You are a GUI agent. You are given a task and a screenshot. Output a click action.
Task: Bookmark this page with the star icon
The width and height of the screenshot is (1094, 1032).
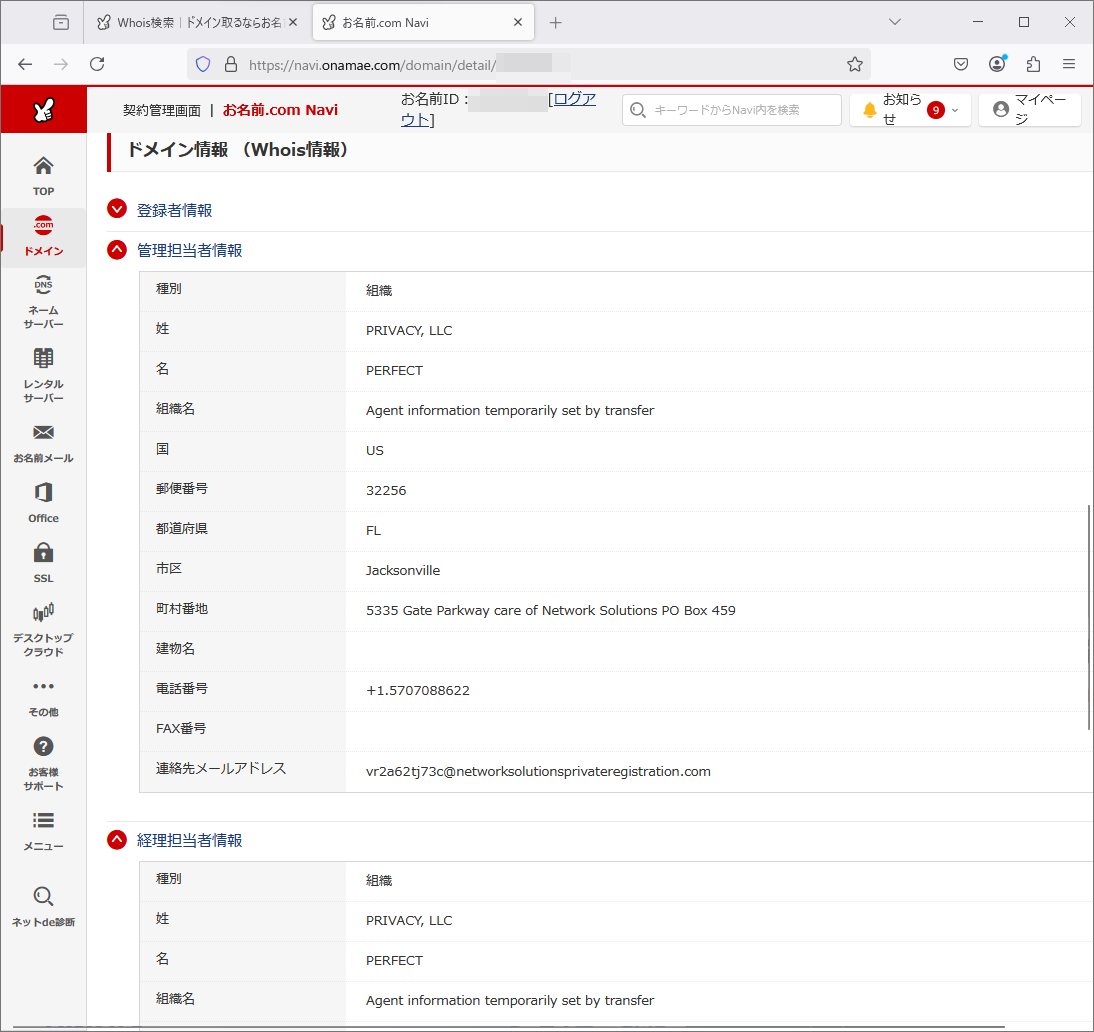click(854, 64)
